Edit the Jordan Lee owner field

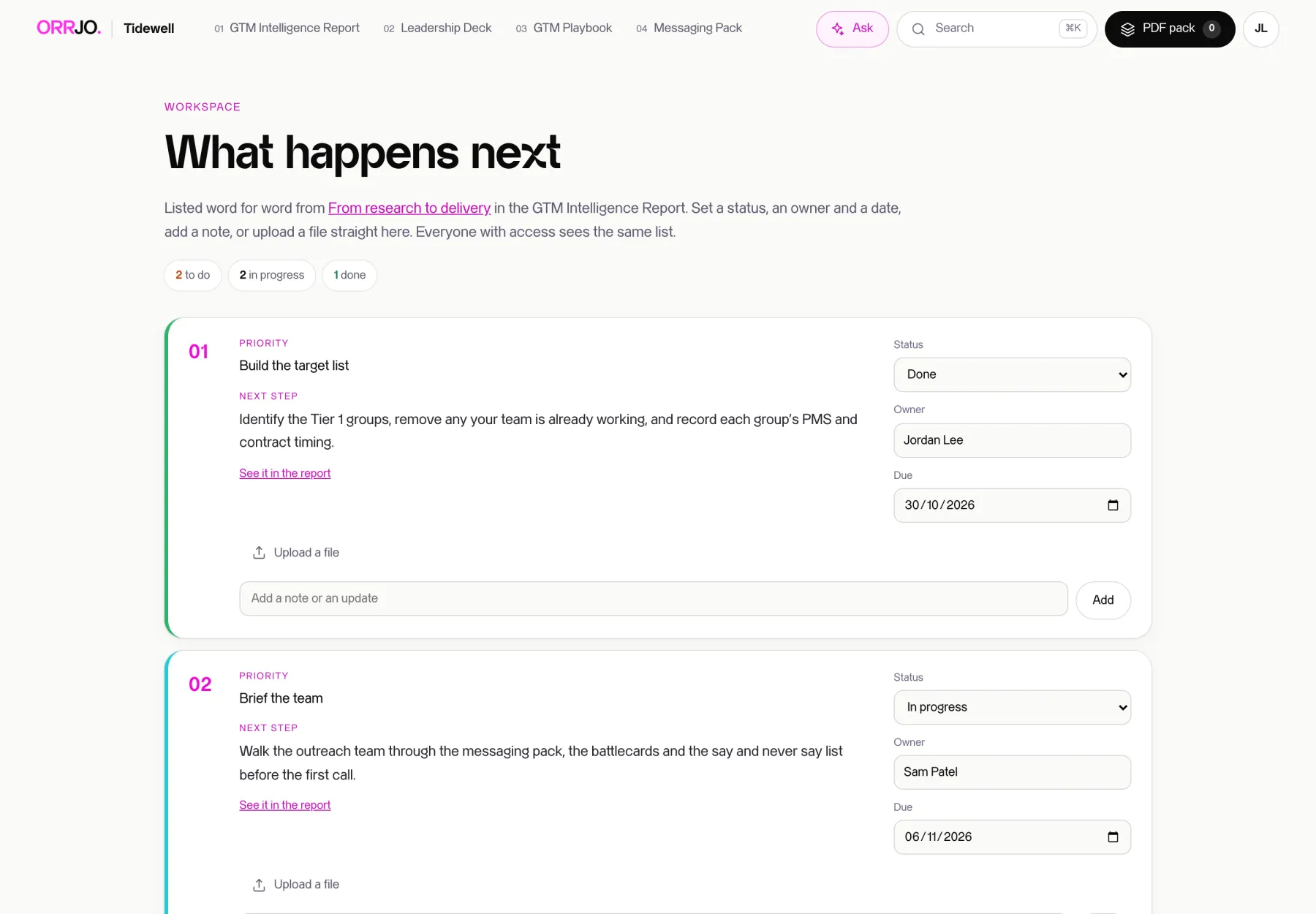point(1012,440)
